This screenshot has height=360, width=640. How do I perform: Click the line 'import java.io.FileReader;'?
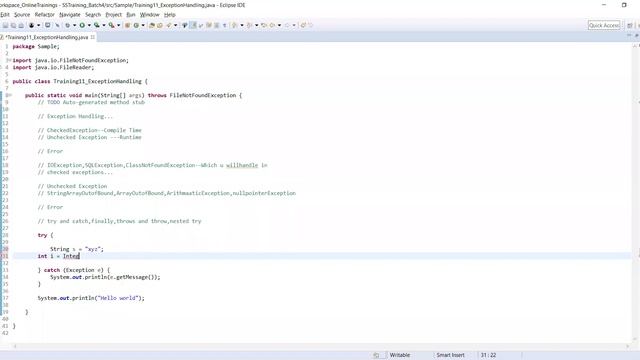(53, 67)
